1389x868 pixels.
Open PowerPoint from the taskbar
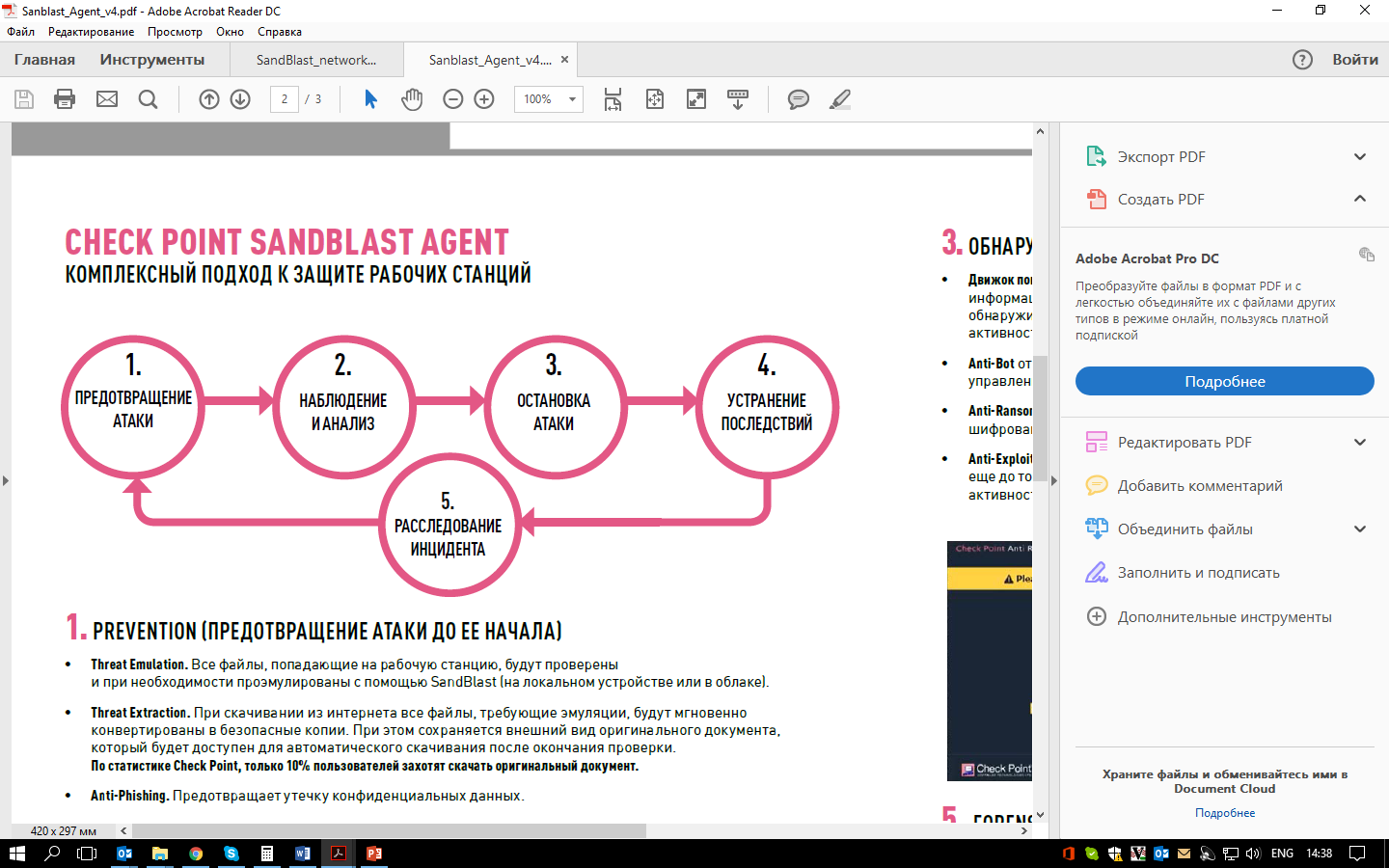click(x=374, y=854)
